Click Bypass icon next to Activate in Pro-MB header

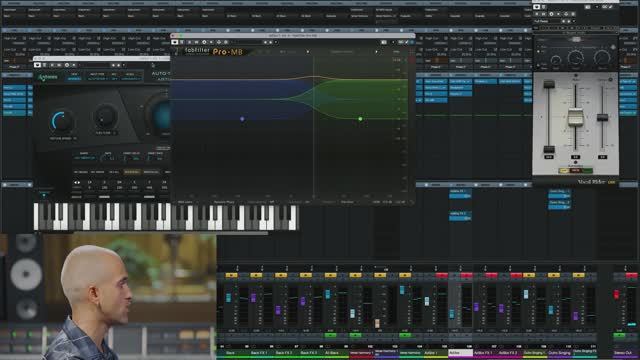coord(182,42)
